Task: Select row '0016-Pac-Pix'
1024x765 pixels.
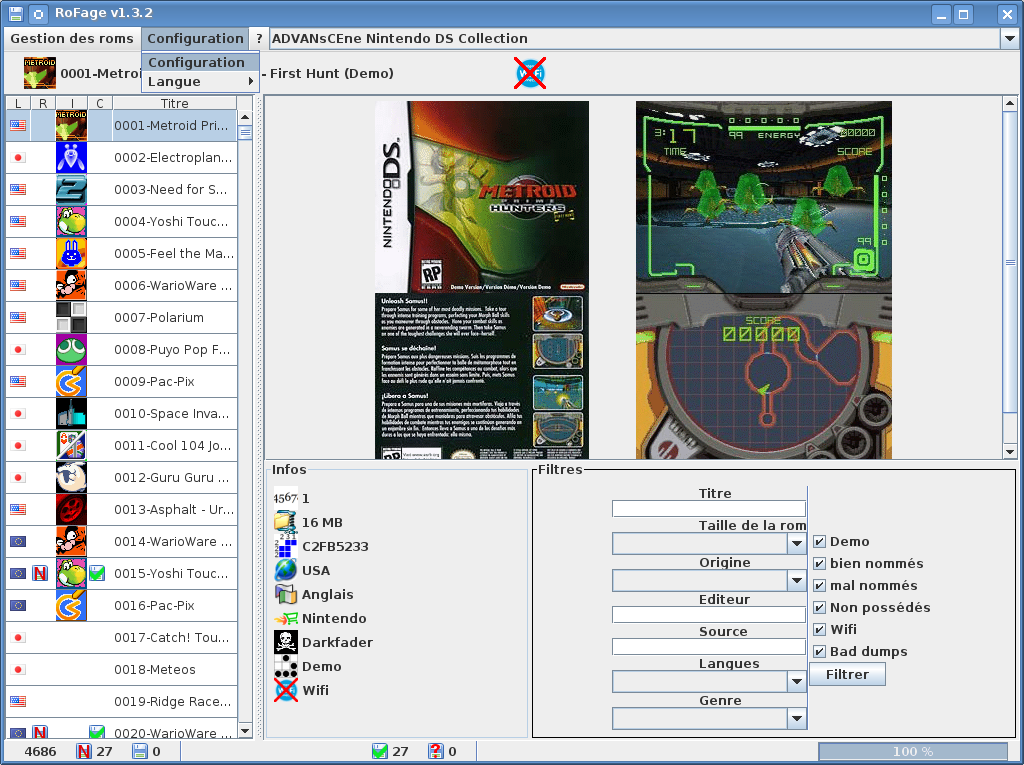Action: [121, 606]
